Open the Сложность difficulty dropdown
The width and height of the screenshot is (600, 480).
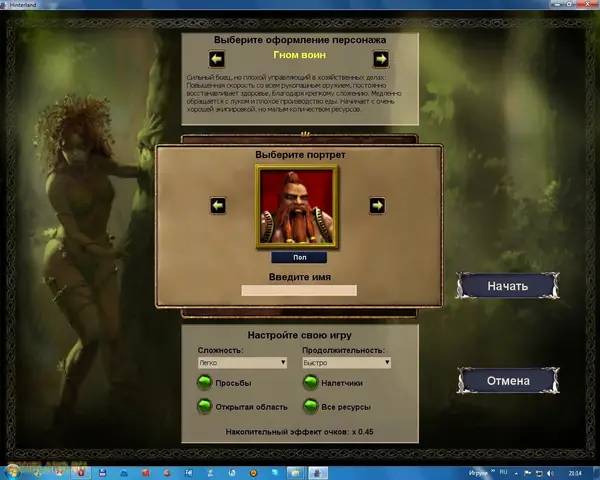point(243,362)
